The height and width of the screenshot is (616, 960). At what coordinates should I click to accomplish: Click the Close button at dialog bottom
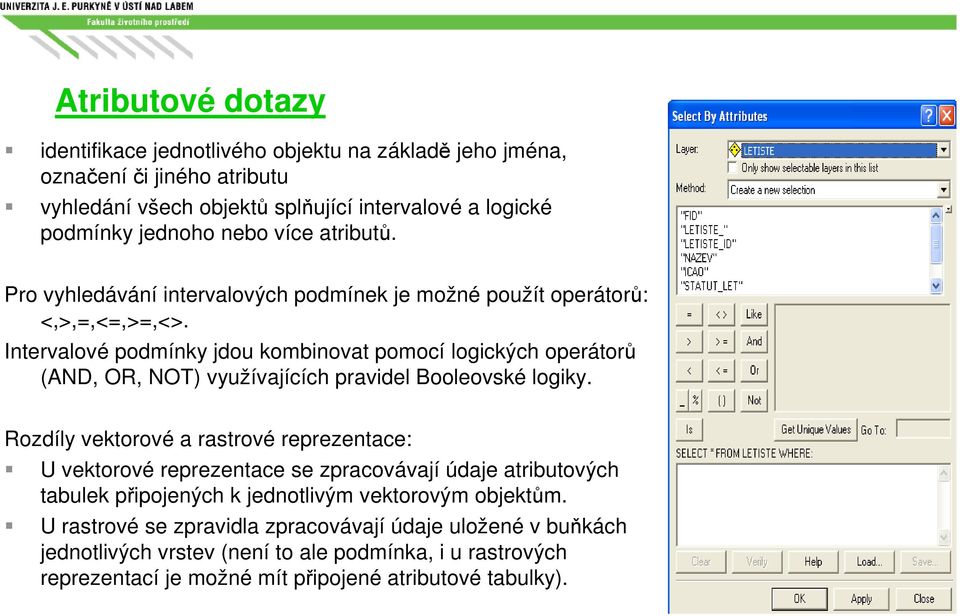[923, 598]
